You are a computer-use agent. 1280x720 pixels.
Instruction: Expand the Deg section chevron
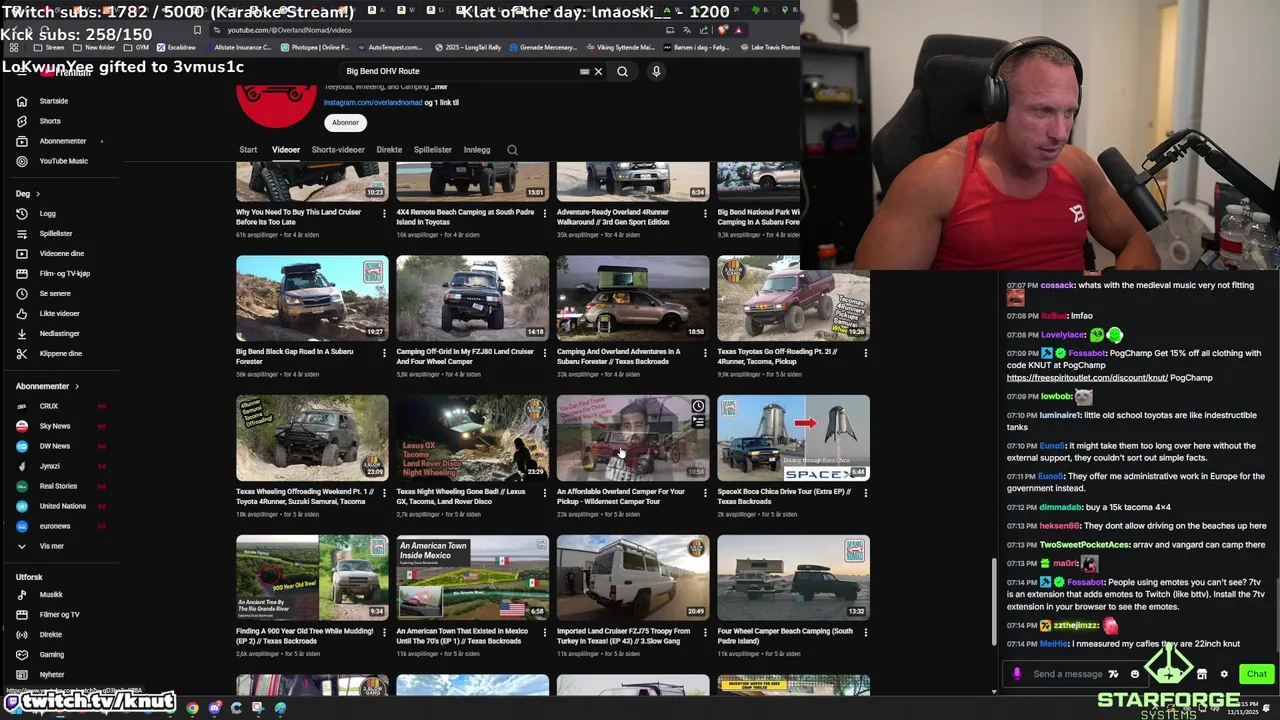point(38,194)
